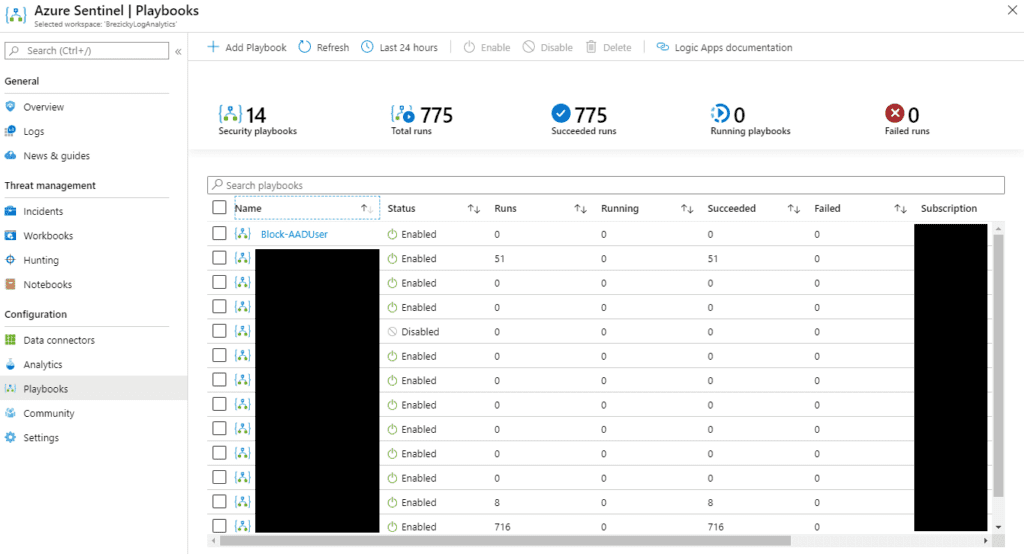
Task: Open the Block-AADUser playbook link
Action: tap(294, 234)
